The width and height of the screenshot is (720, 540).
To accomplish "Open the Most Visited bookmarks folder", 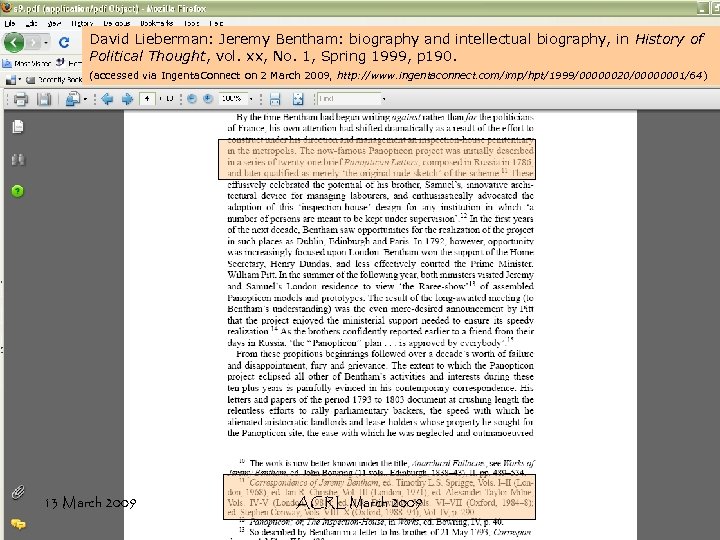I will point(27,63).
